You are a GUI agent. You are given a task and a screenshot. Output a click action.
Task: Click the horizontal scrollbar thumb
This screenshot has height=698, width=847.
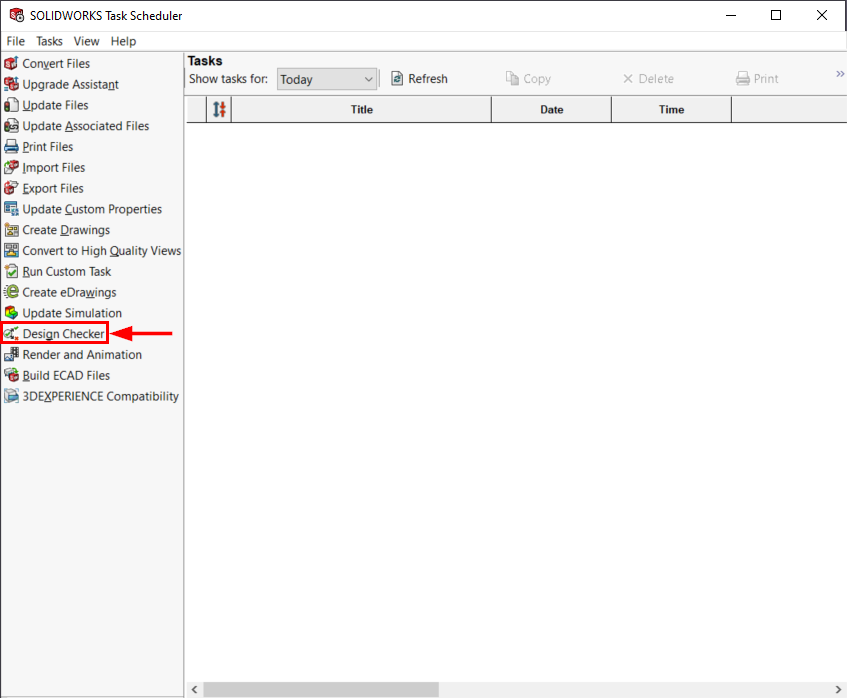point(320,689)
